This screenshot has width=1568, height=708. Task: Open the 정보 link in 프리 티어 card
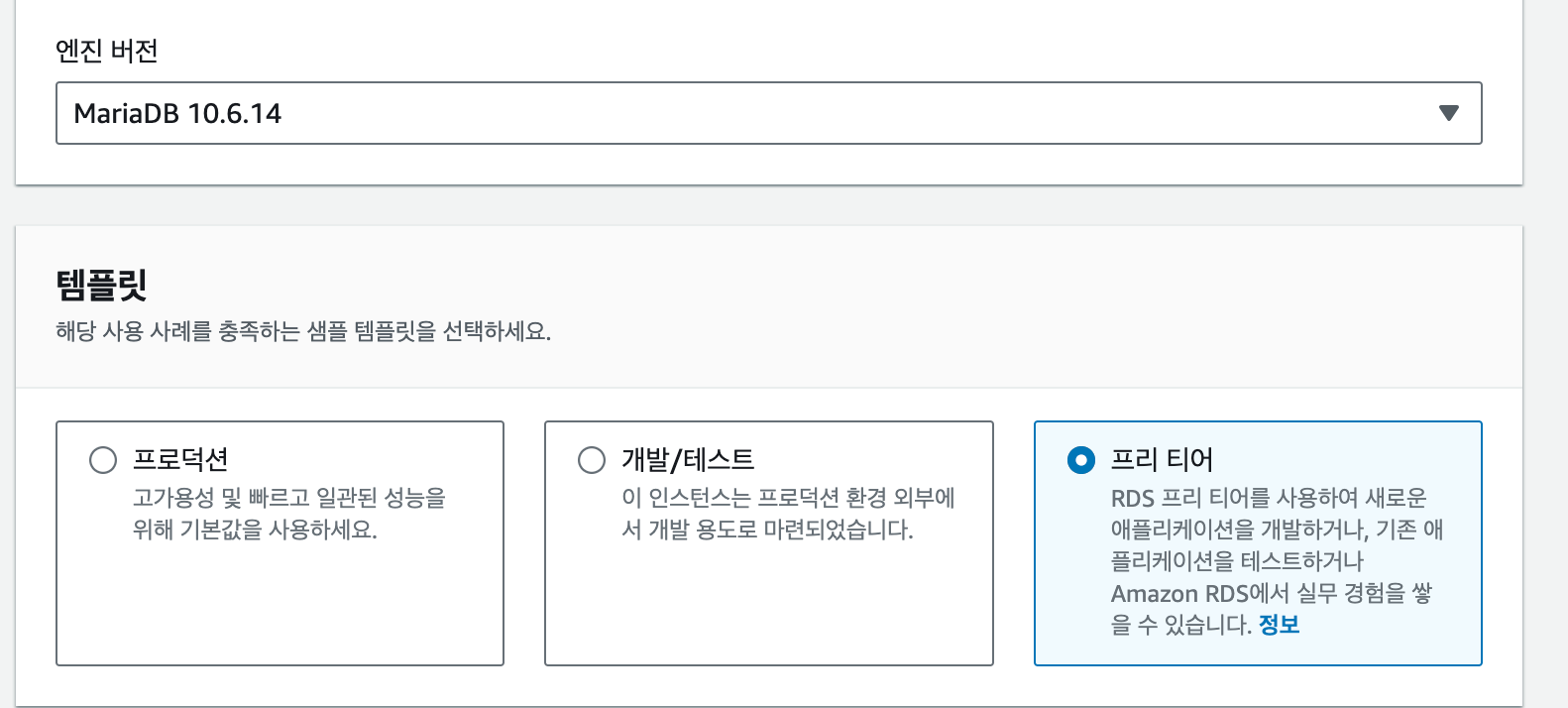click(1279, 625)
